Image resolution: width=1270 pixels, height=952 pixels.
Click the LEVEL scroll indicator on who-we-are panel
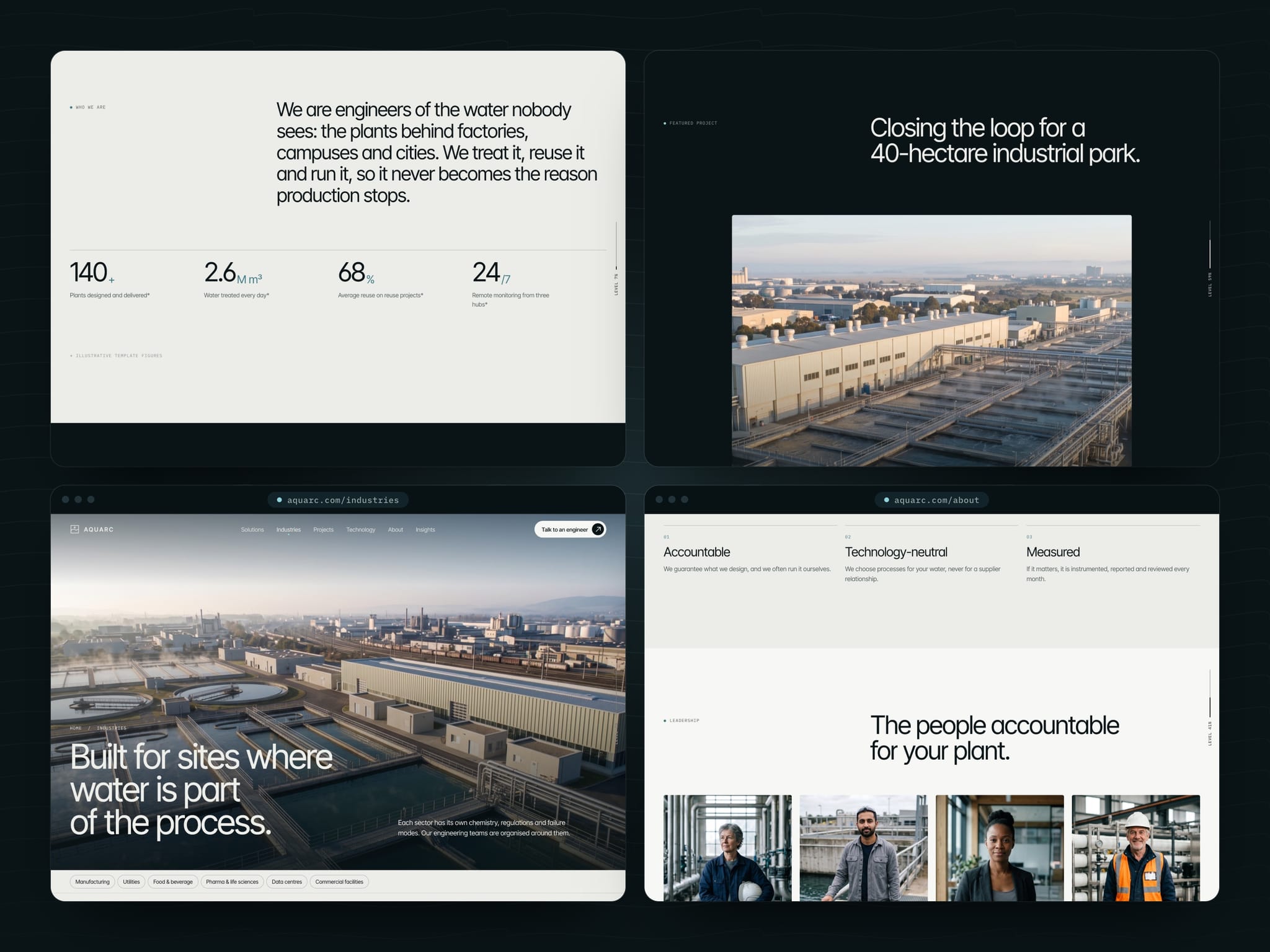(x=616, y=259)
